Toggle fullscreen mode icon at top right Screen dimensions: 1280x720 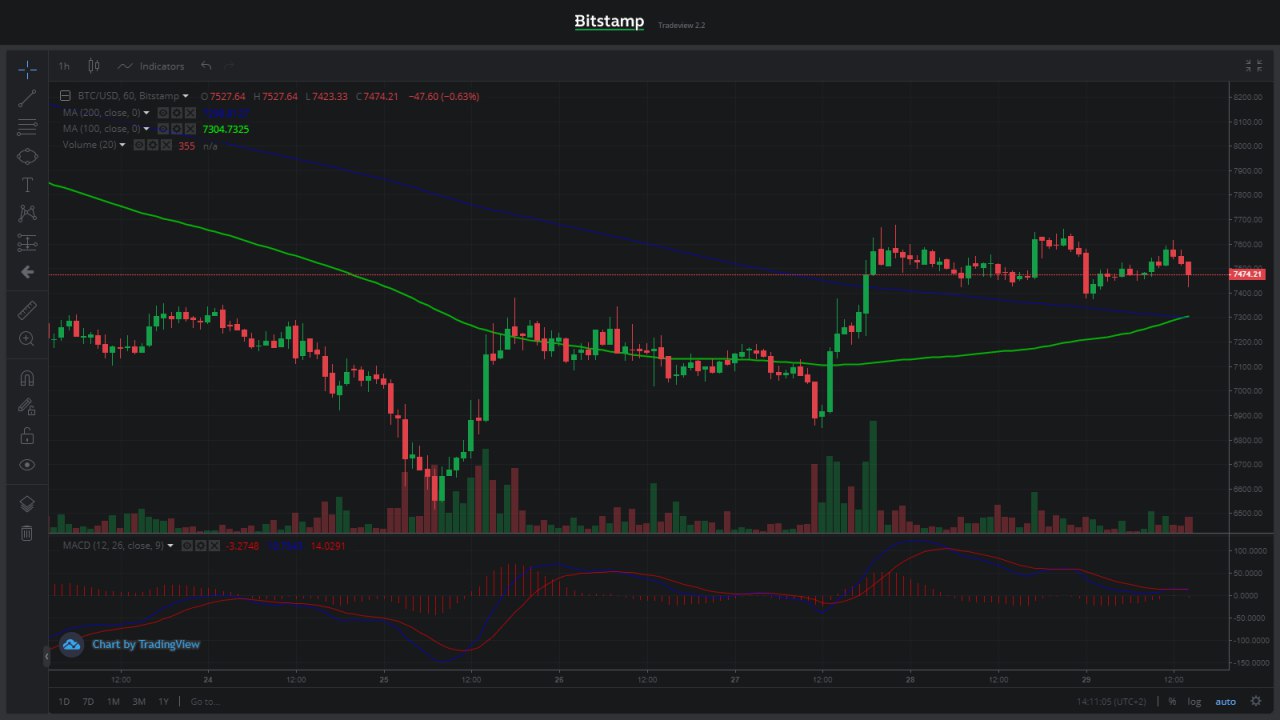(1253, 66)
